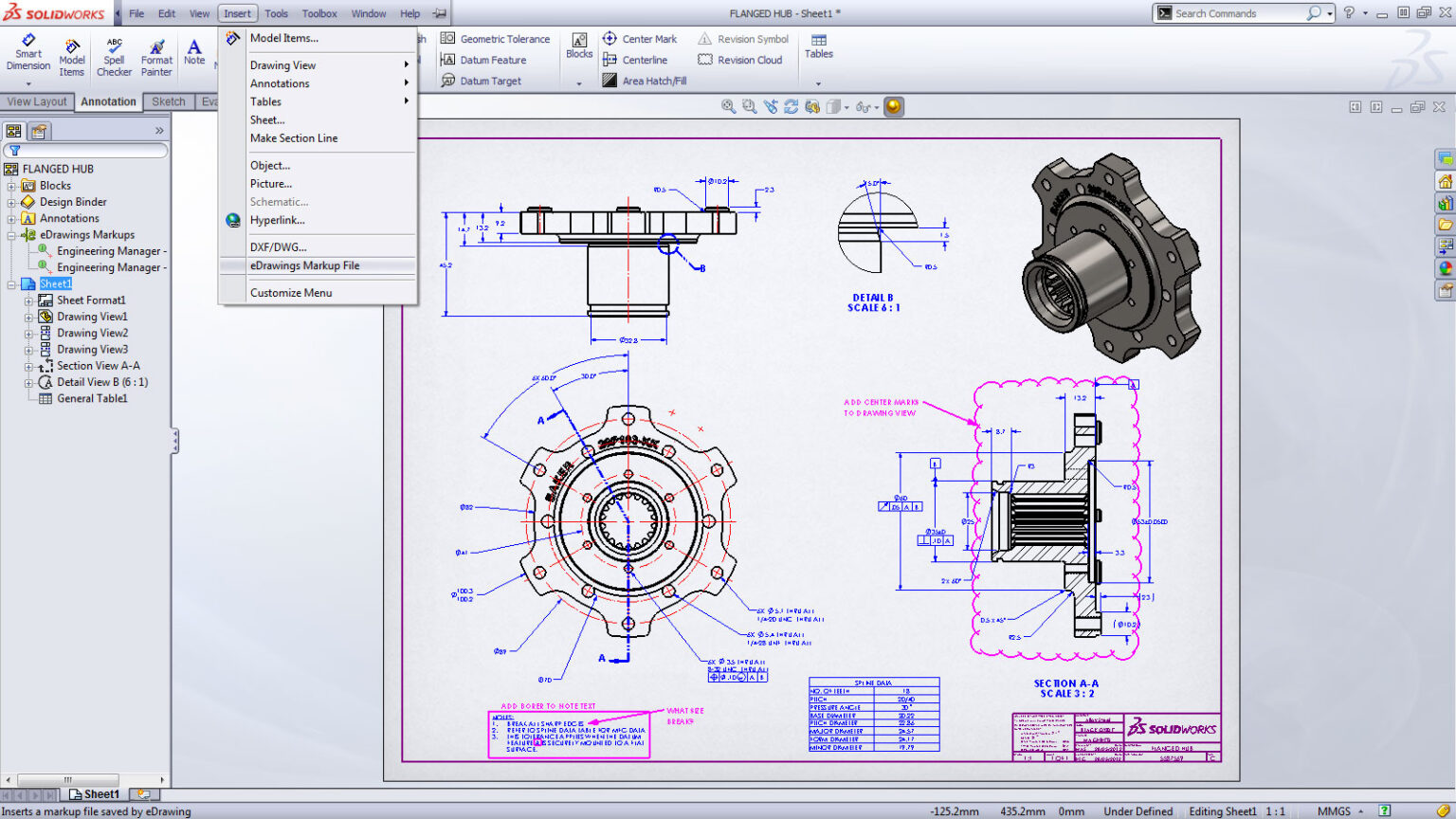
Task: Choose eDrawings Markup File from Insert menu
Action: point(305,265)
